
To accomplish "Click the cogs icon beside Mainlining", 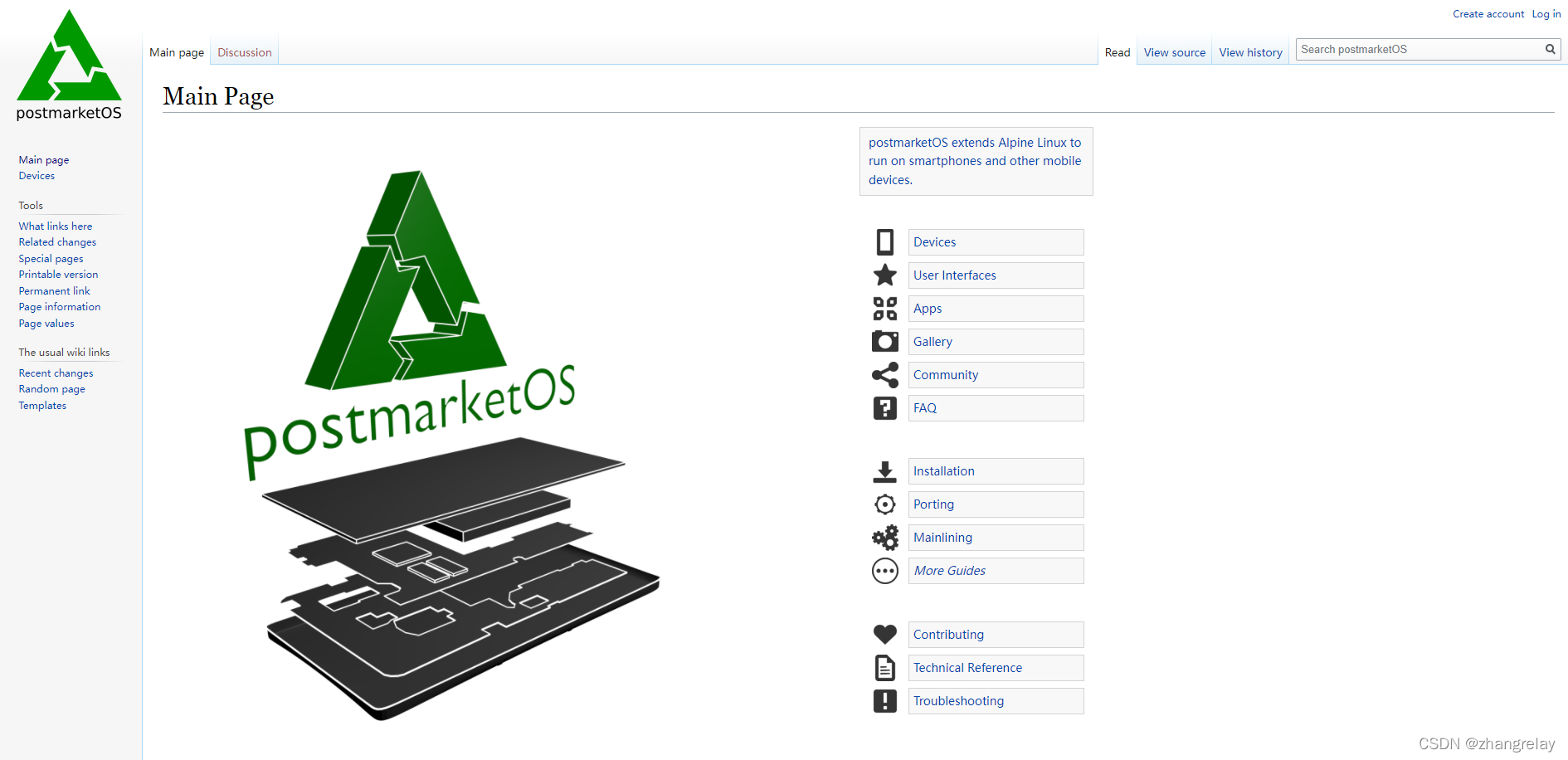I will (885, 538).
